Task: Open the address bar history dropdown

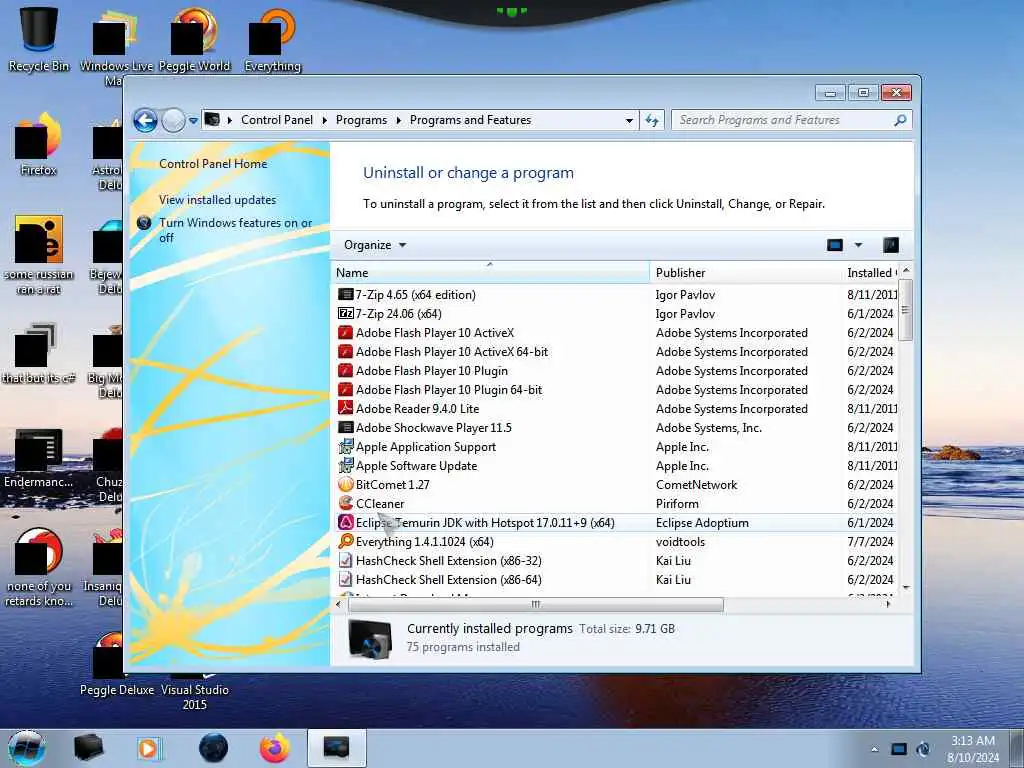Action: 629,120
